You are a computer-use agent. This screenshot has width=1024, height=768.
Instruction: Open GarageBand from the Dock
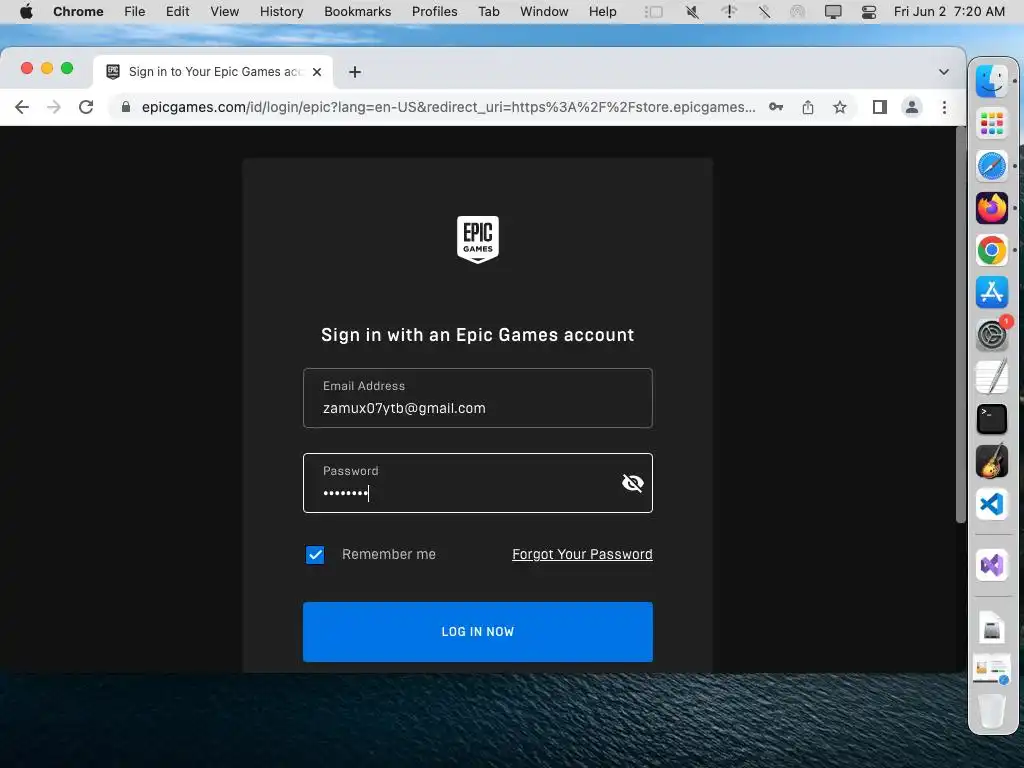pyautogui.click(x=991, y=462)
